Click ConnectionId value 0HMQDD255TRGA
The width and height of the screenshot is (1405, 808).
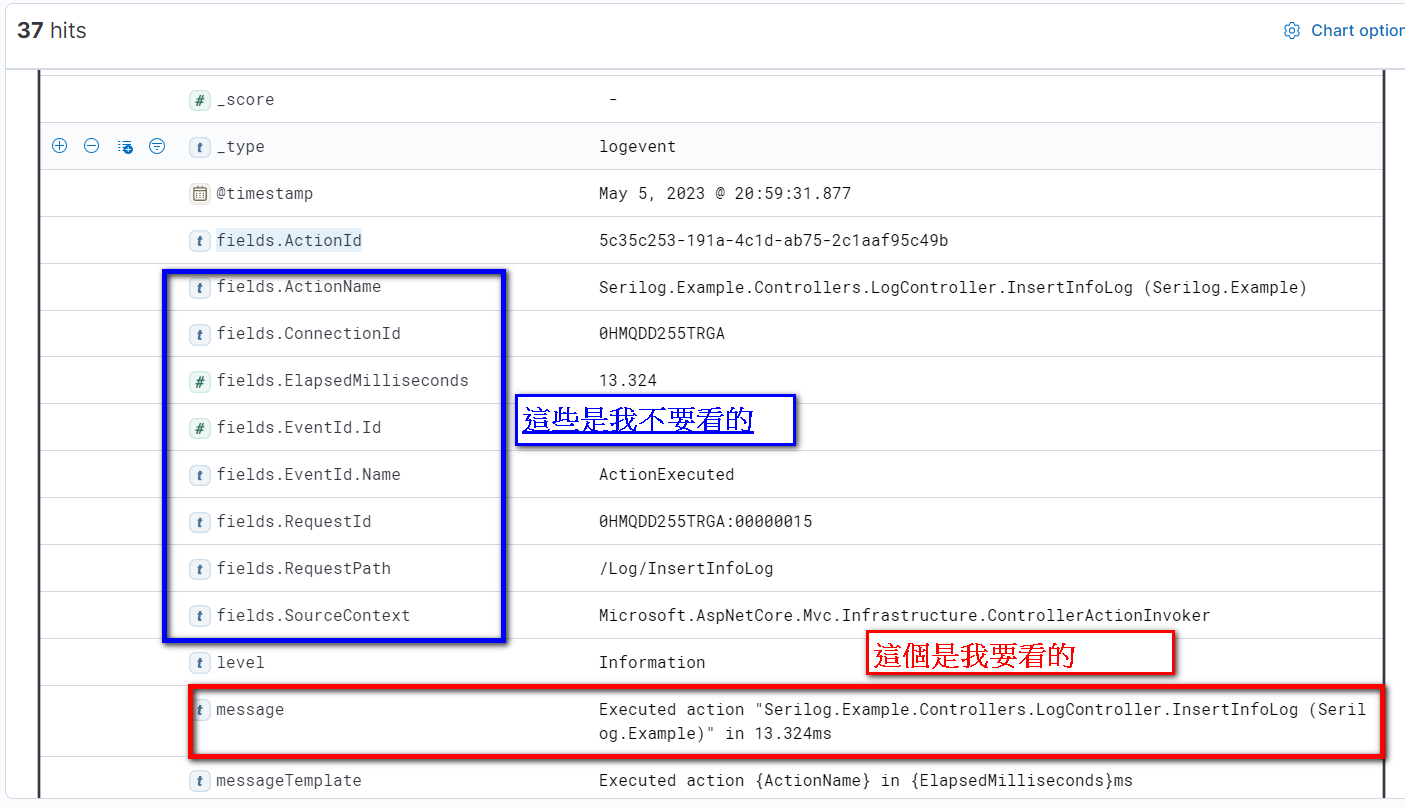662,334
